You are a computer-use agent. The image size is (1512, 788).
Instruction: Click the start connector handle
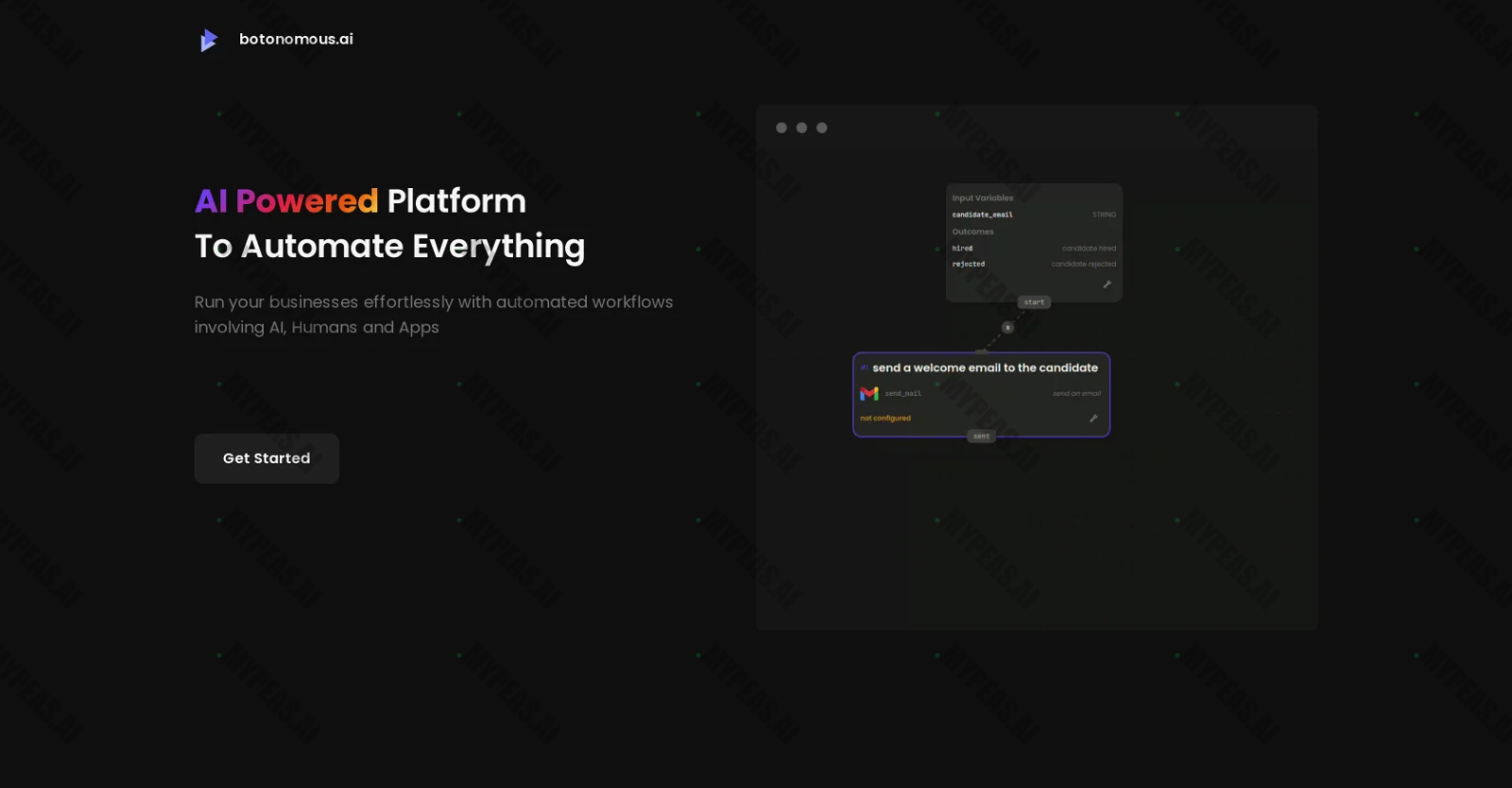tap(1034, 302)
